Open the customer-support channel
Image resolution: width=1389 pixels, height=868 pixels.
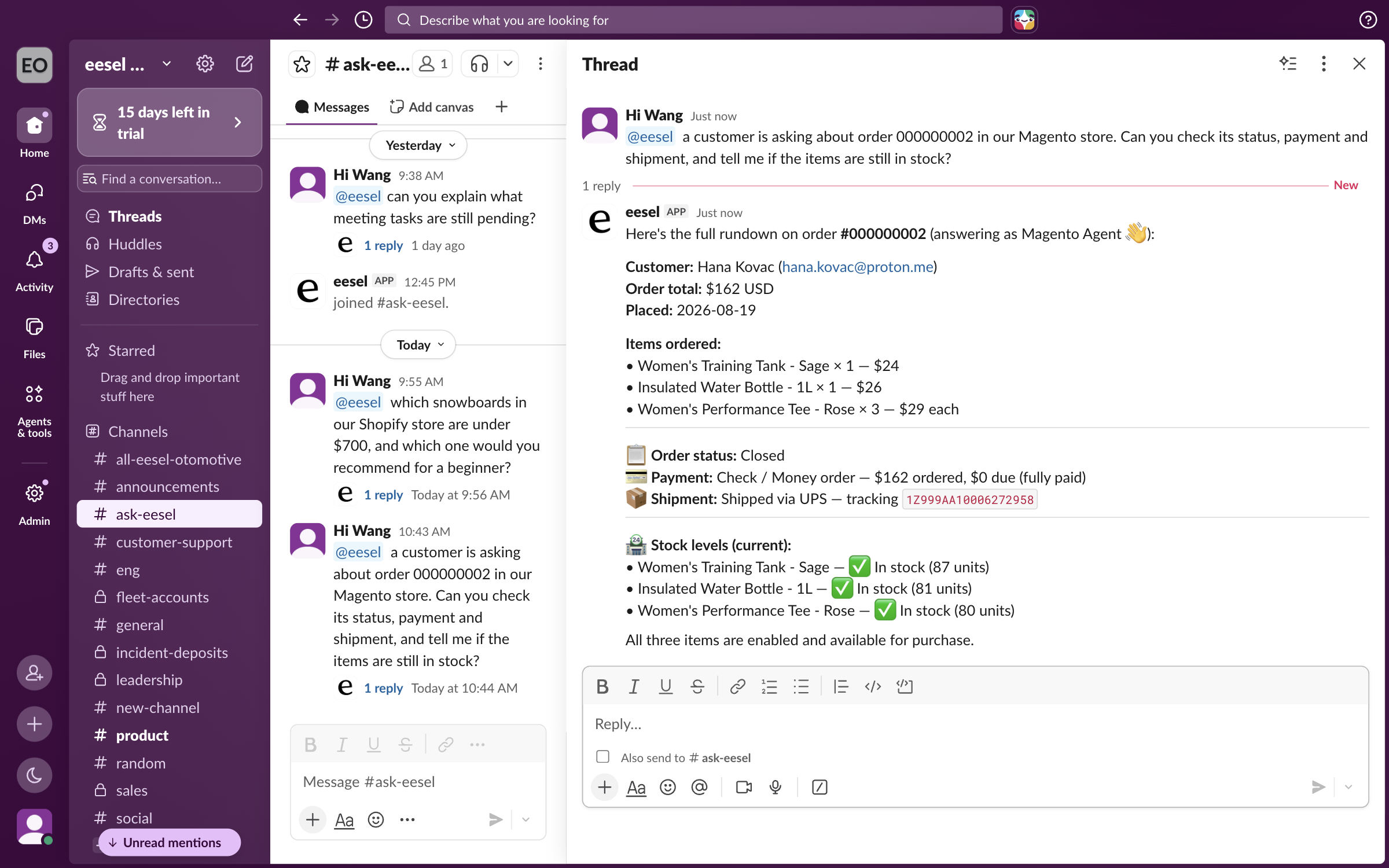(x=170, y=542)
